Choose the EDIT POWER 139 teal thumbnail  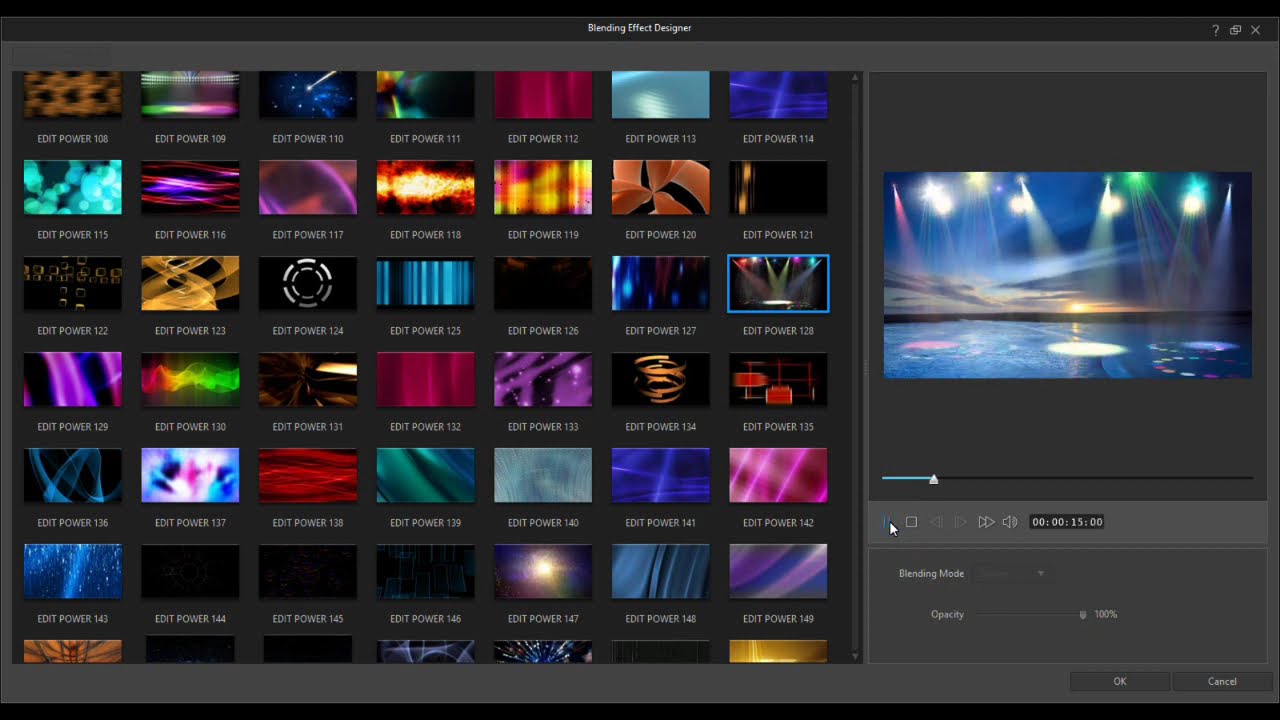(425, 475)
